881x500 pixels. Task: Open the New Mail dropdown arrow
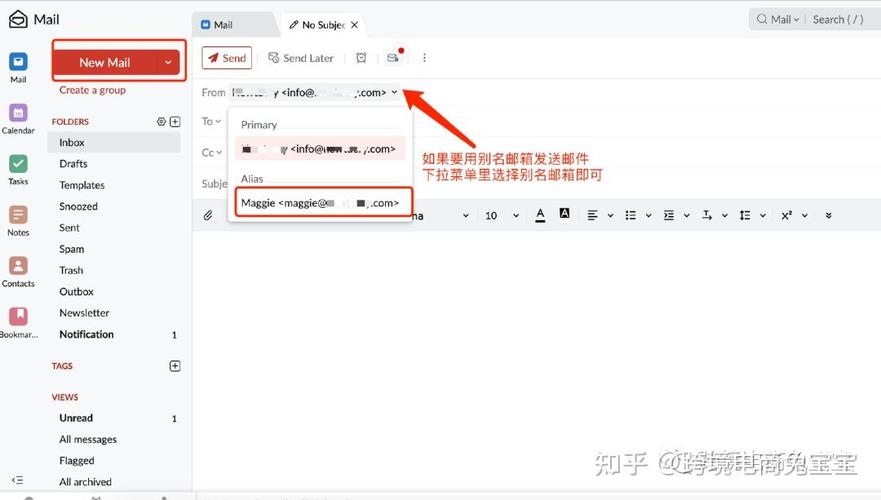pyautogui.click(x=168, y=62)
